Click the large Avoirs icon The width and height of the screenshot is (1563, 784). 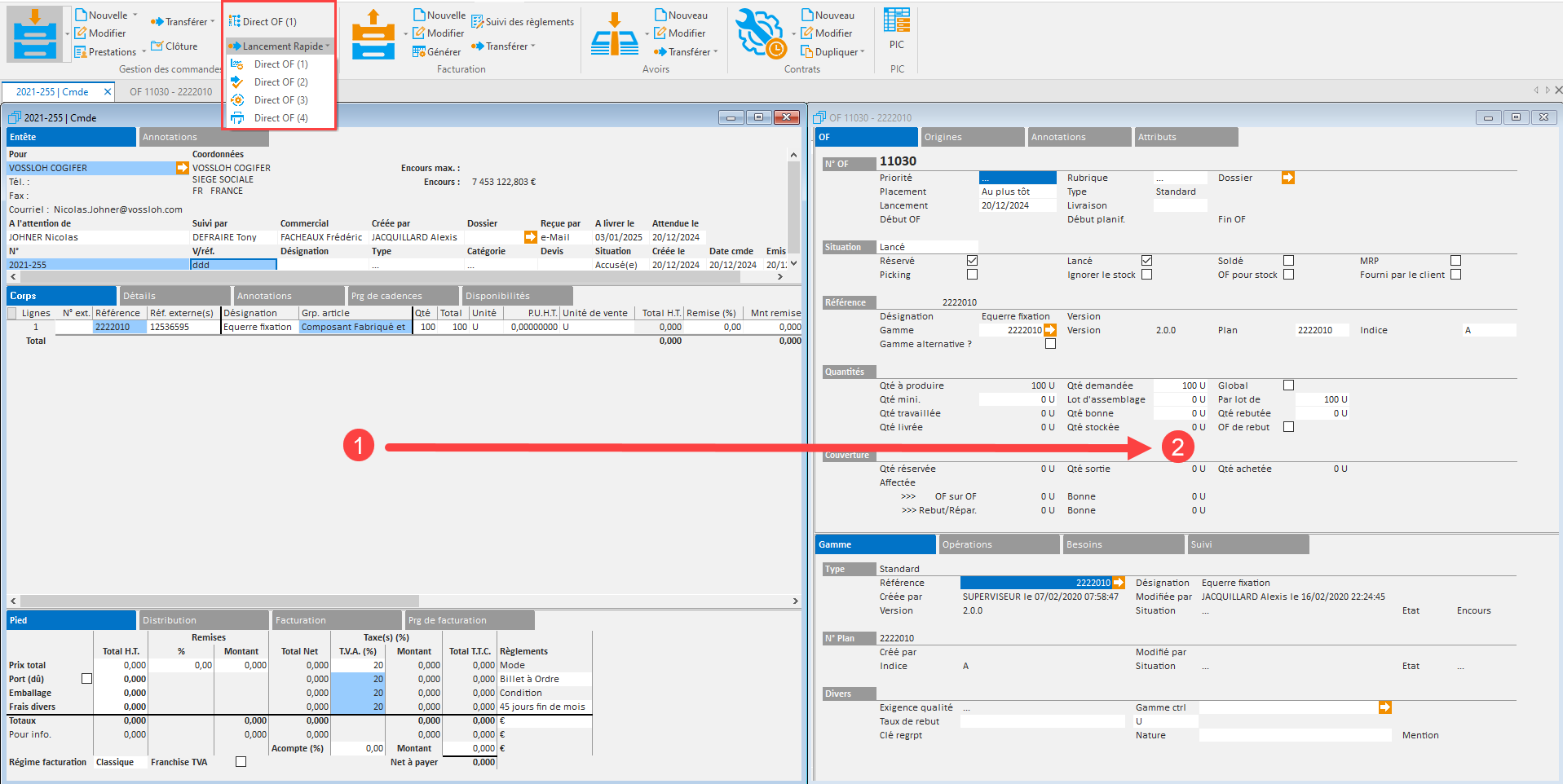(x=614, y=34)
